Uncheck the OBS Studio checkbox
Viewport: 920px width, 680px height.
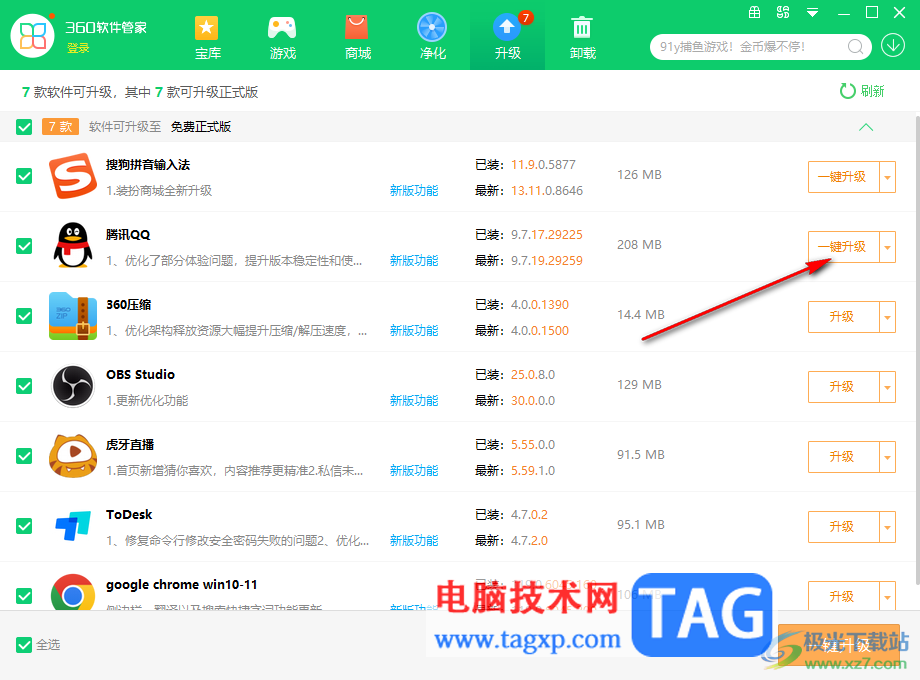24,386
